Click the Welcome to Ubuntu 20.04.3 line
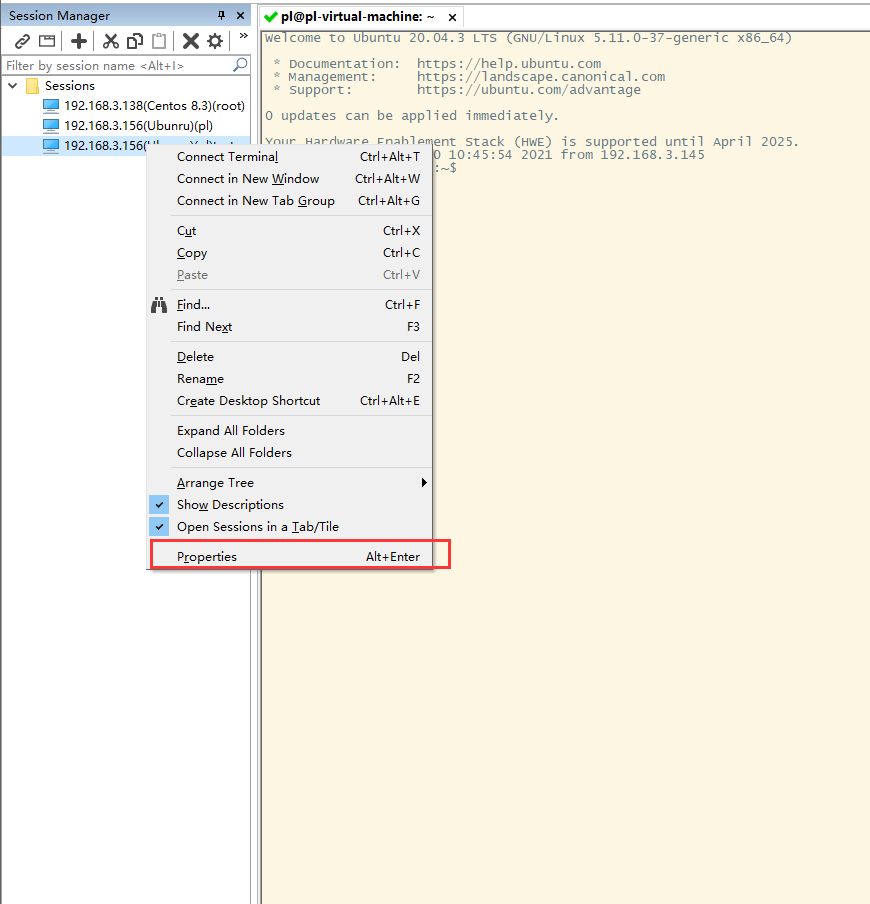Screen dimensions: 870x904 528,38
